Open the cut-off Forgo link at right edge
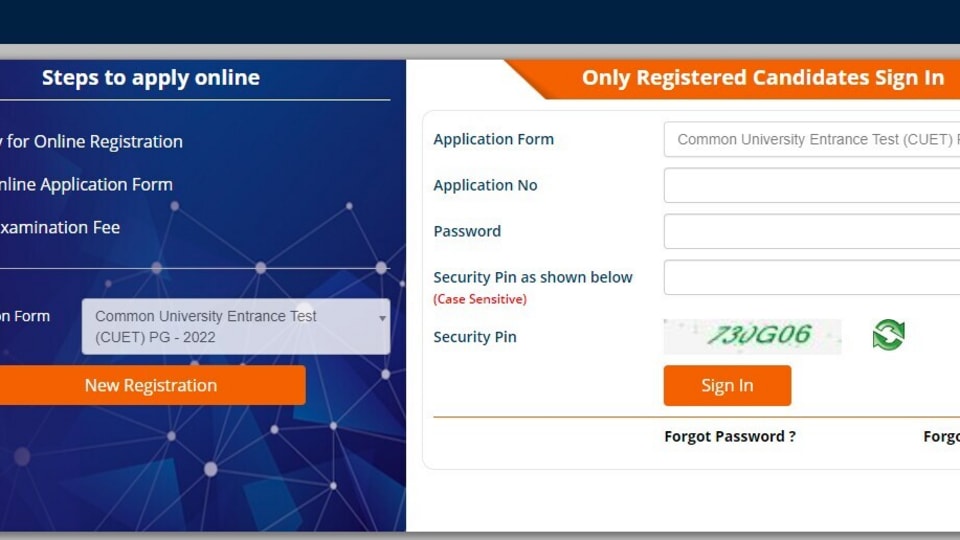Viewport: 960px width, 540px height. pyautogui.click(x=941, y=437)
